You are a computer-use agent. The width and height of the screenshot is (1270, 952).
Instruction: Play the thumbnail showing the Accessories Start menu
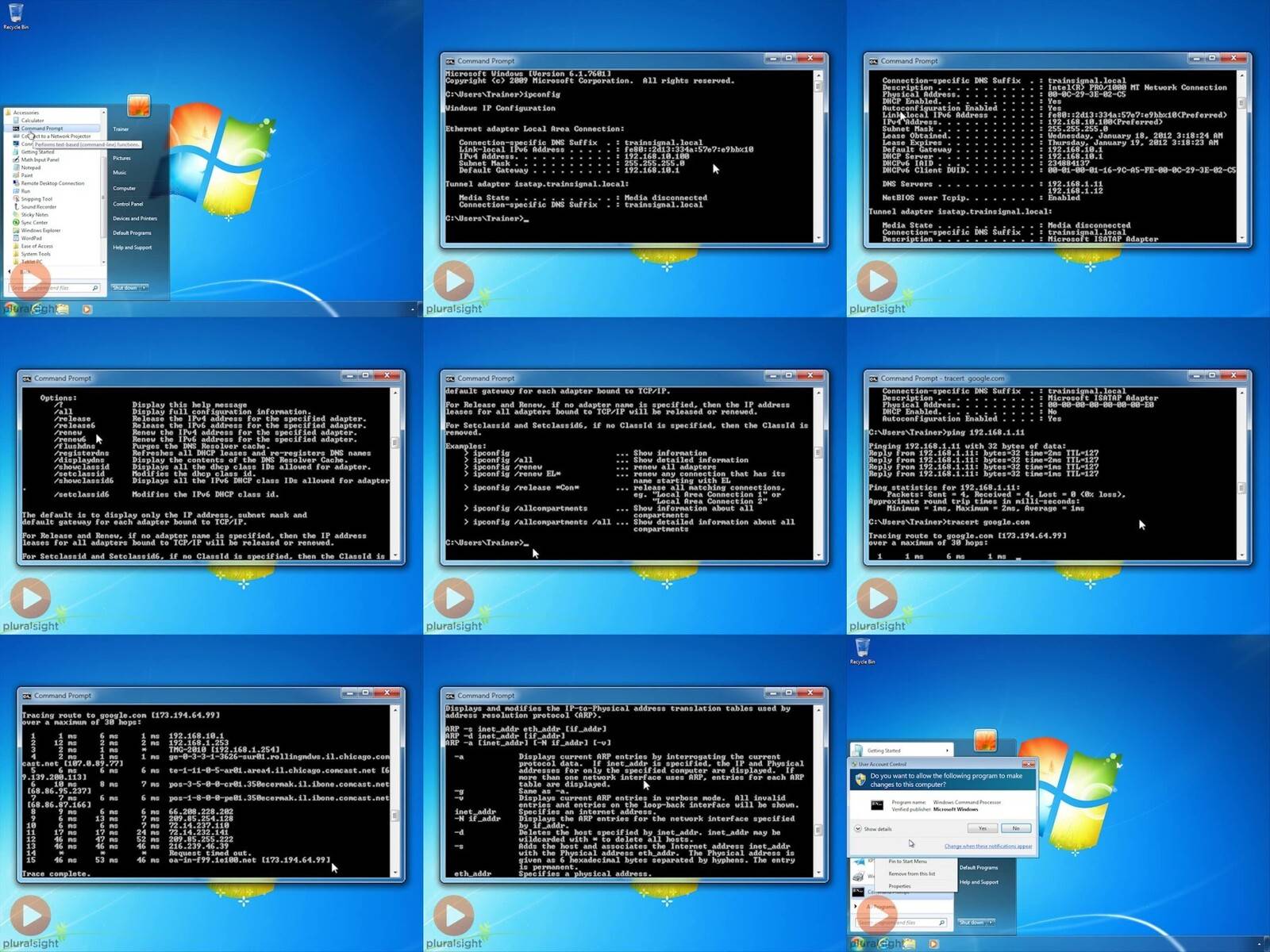pyautogui.click(x=31, y=281)
